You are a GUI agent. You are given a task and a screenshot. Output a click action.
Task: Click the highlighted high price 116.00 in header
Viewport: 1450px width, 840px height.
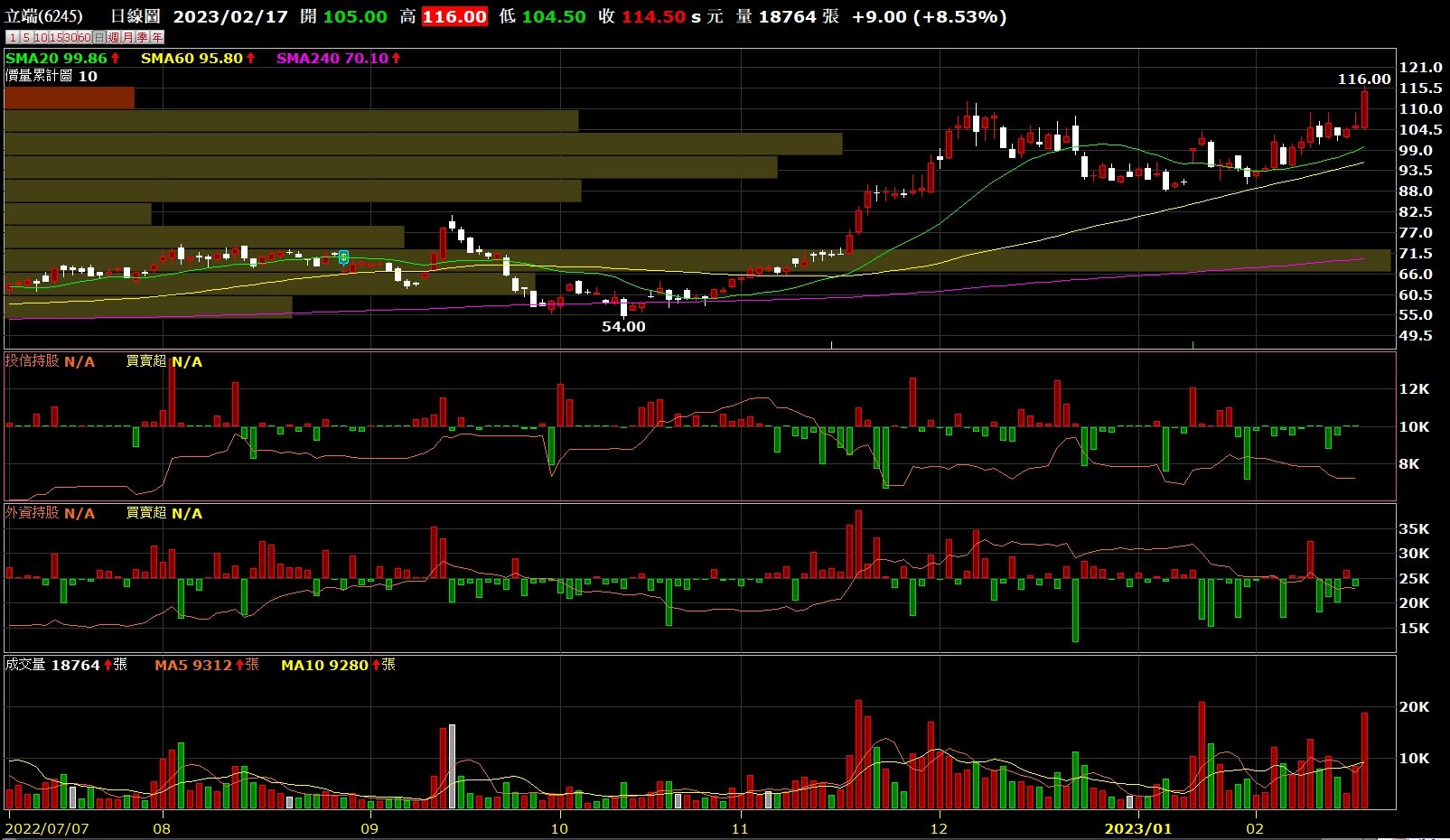454,16
